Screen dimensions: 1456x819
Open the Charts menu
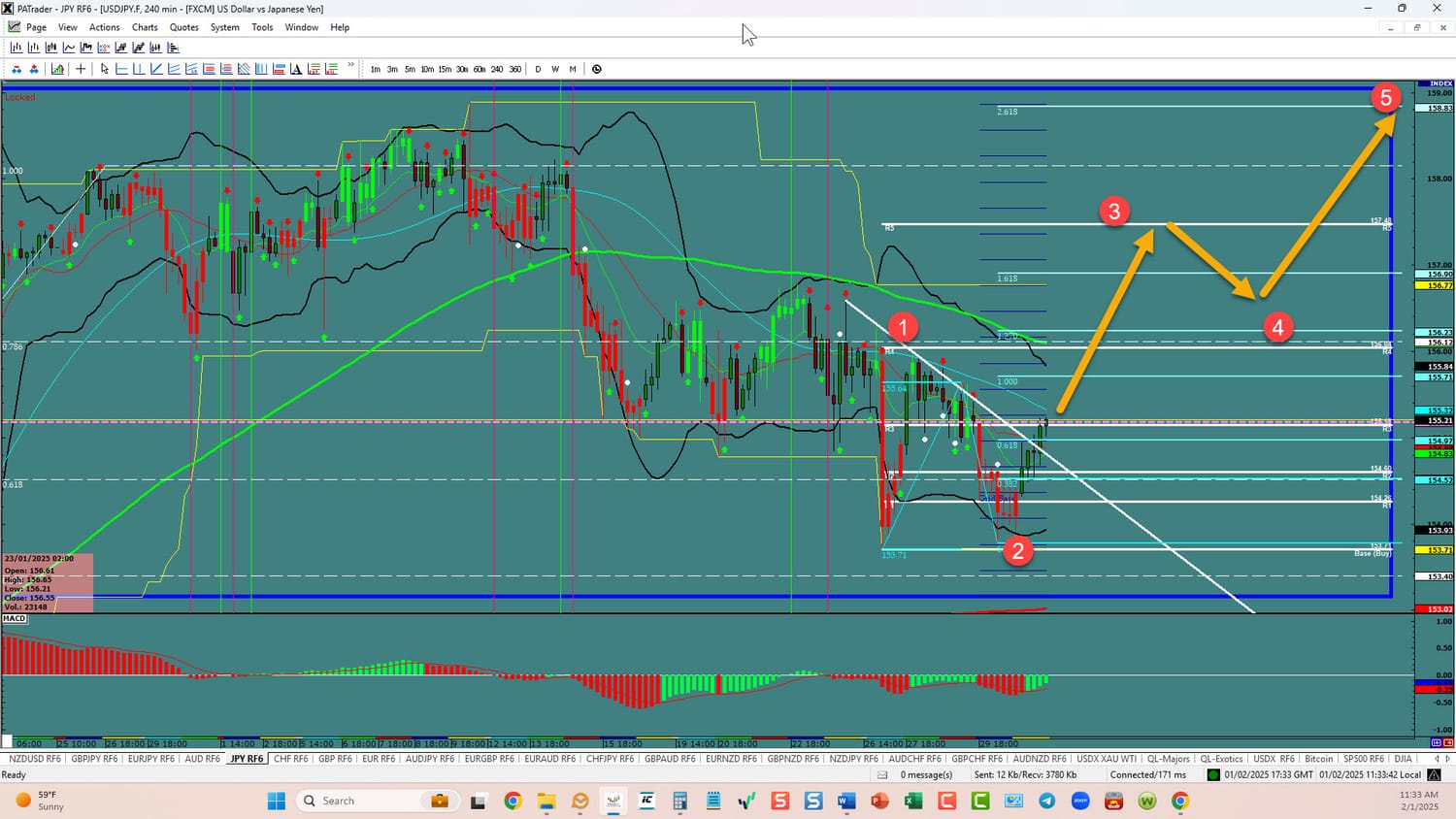coord(145,27)
